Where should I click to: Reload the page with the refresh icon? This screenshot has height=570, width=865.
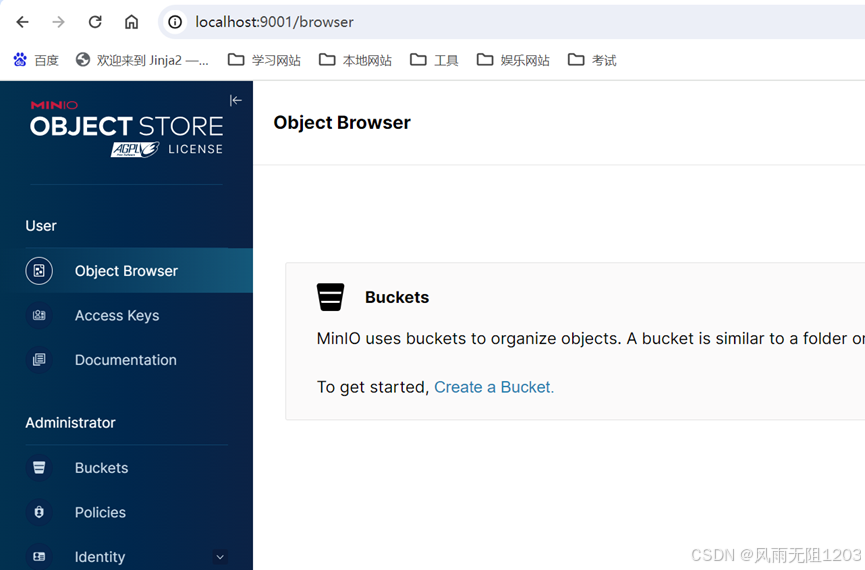coord(95,22)
